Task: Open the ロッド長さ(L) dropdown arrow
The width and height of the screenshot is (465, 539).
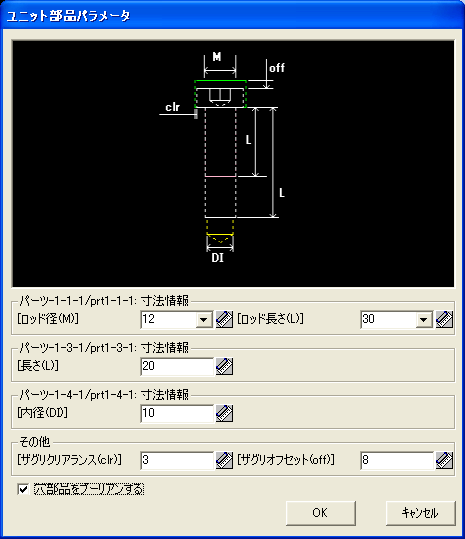Action: 423,320
